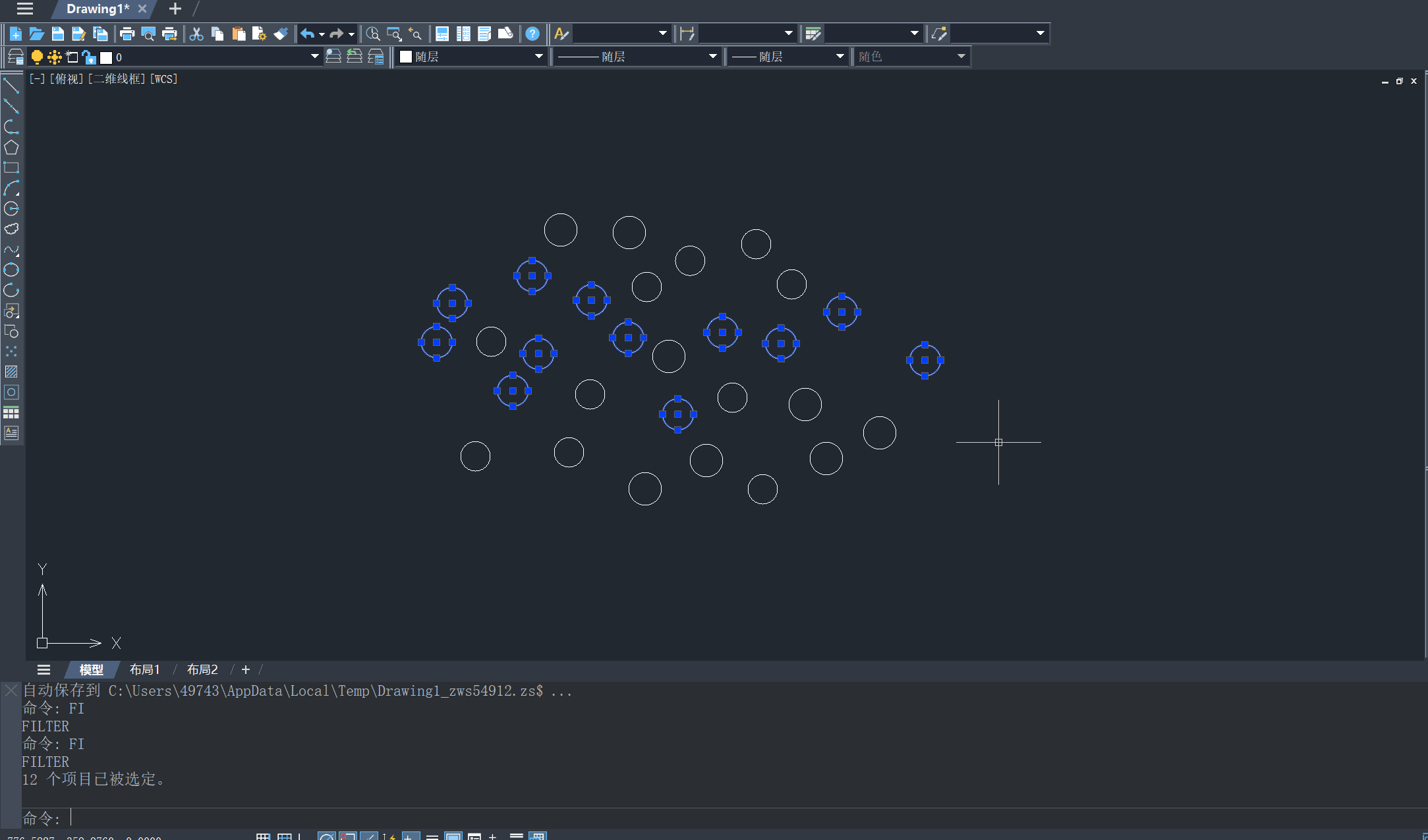Toggle layer 0 lock padlock icon
The width and height of the screenshot is (1428, 840).
(88, 57)
